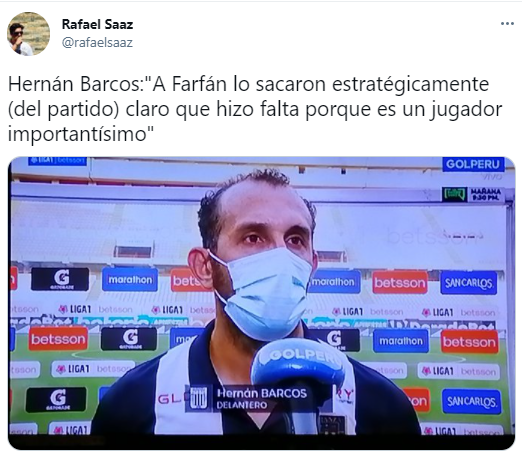Click the orange betsson logo at lower left
522x460 pixels.
[58, 339]
